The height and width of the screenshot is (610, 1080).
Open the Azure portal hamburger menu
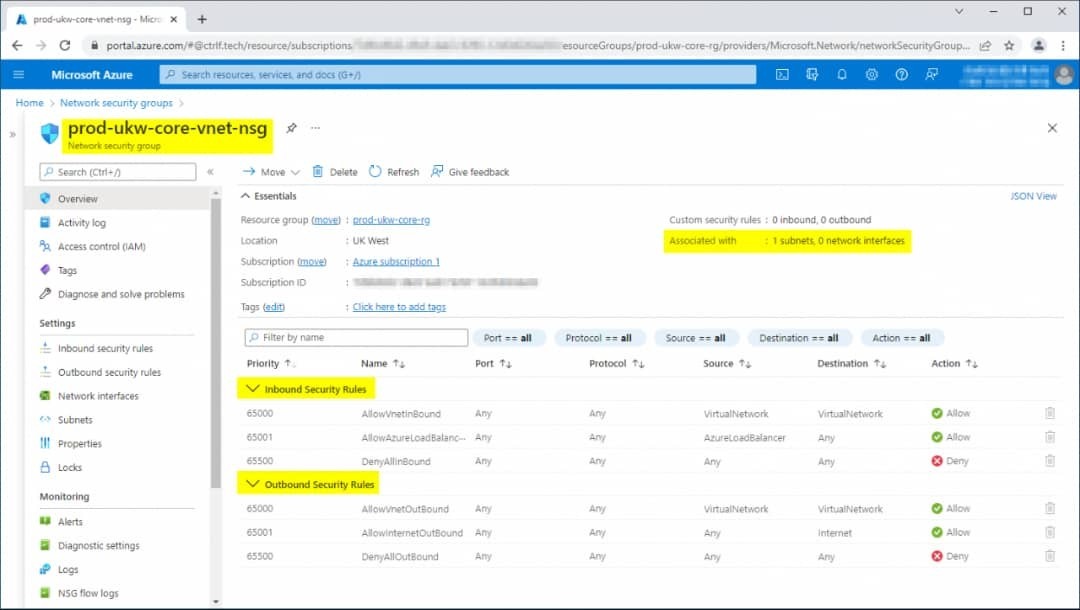point(19,74)
